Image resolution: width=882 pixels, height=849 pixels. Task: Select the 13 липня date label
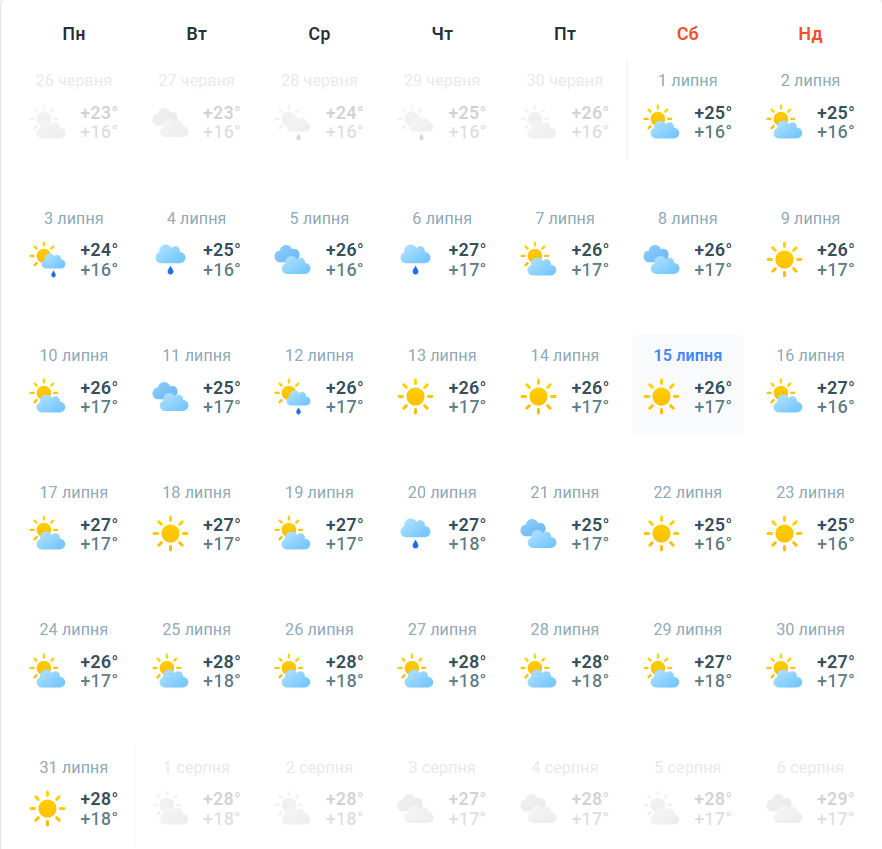coord(442,356)
